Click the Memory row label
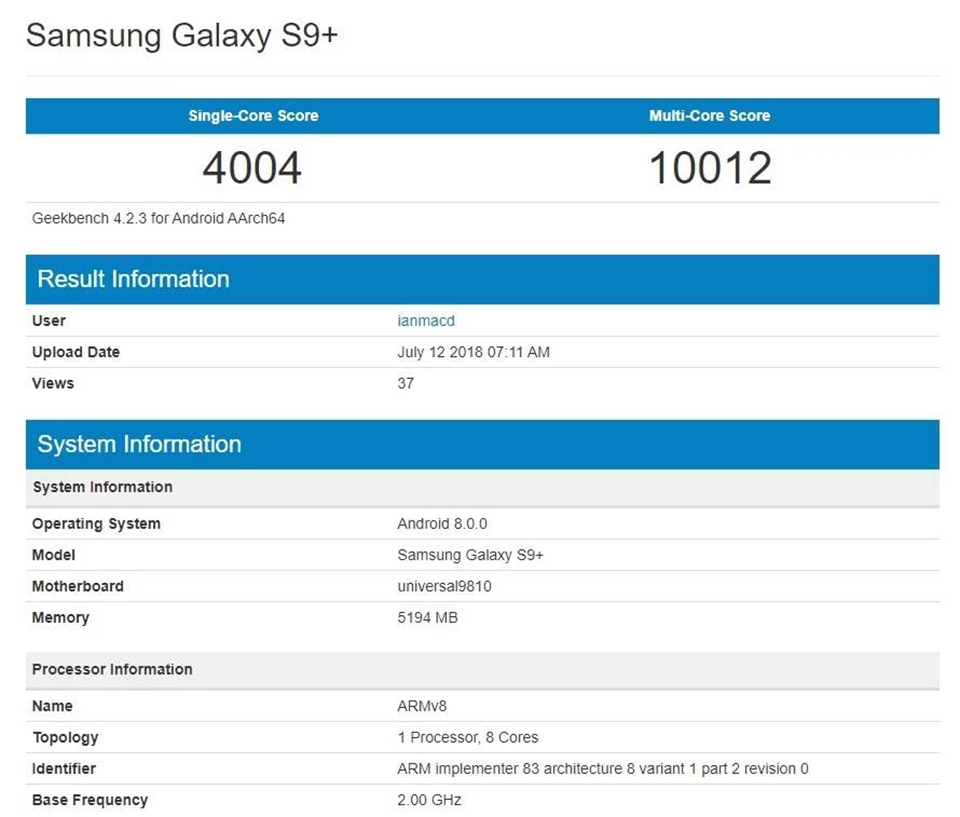Screen dimensions: 960x817 point(61,617)
